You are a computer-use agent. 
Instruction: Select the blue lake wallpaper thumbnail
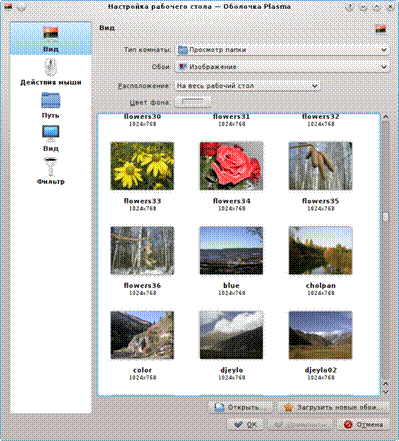[x=231, y=251]
